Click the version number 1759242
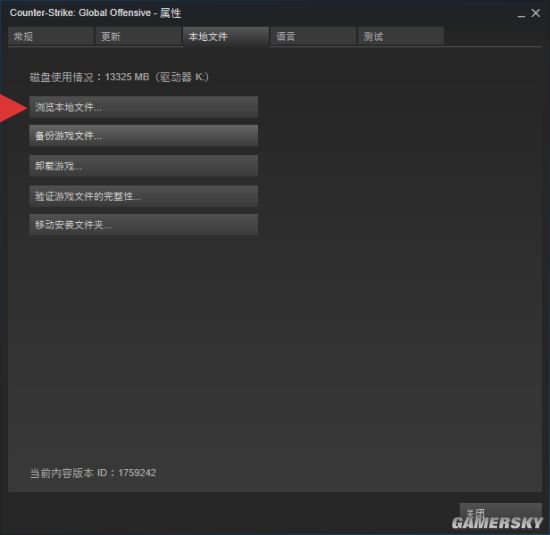 (137, 473)
